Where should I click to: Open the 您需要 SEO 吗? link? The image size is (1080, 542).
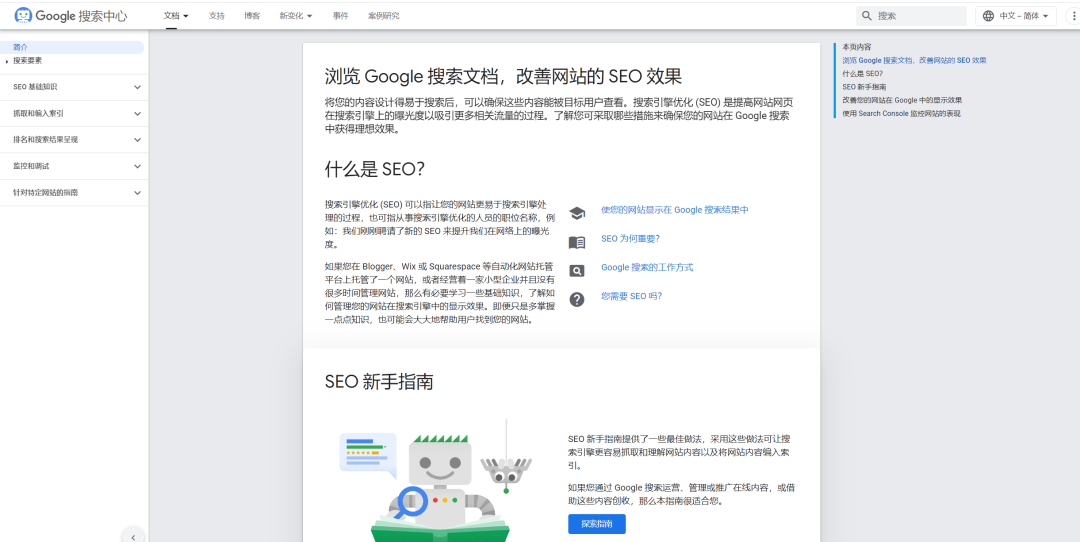pyautogui.click(x=631, y=296)
